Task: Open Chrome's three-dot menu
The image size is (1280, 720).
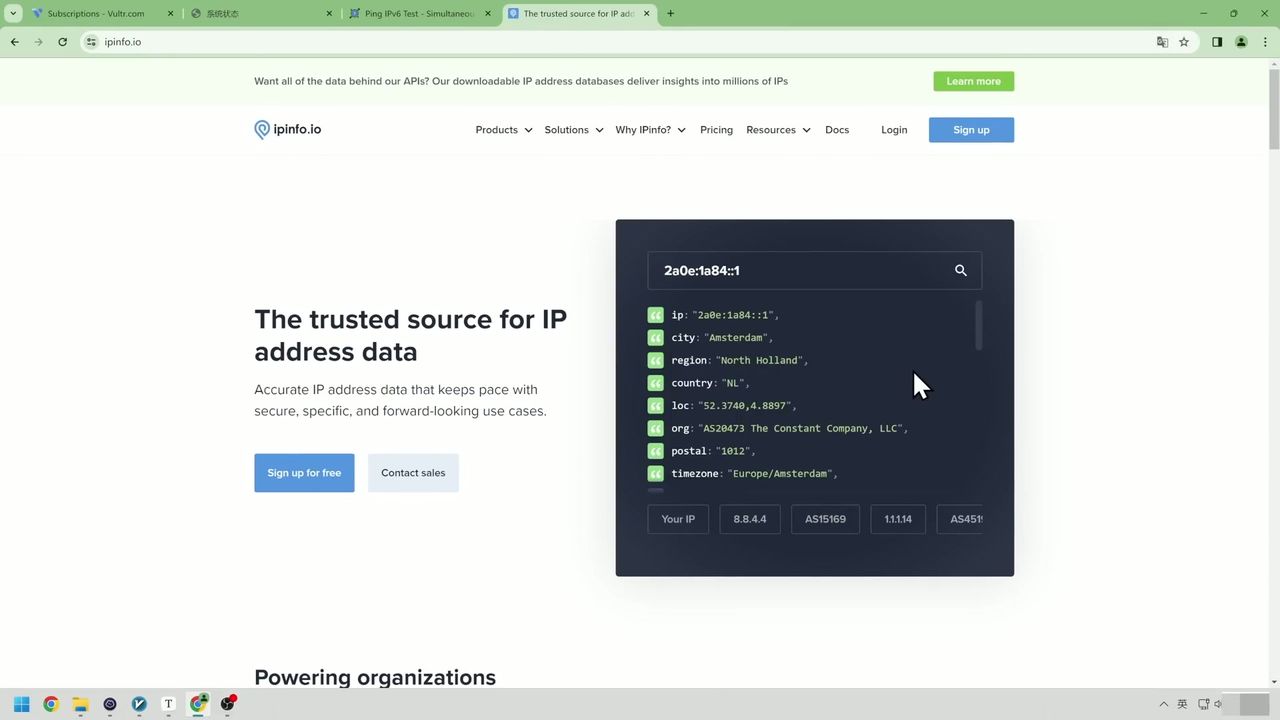Action: coord(1264,42)
